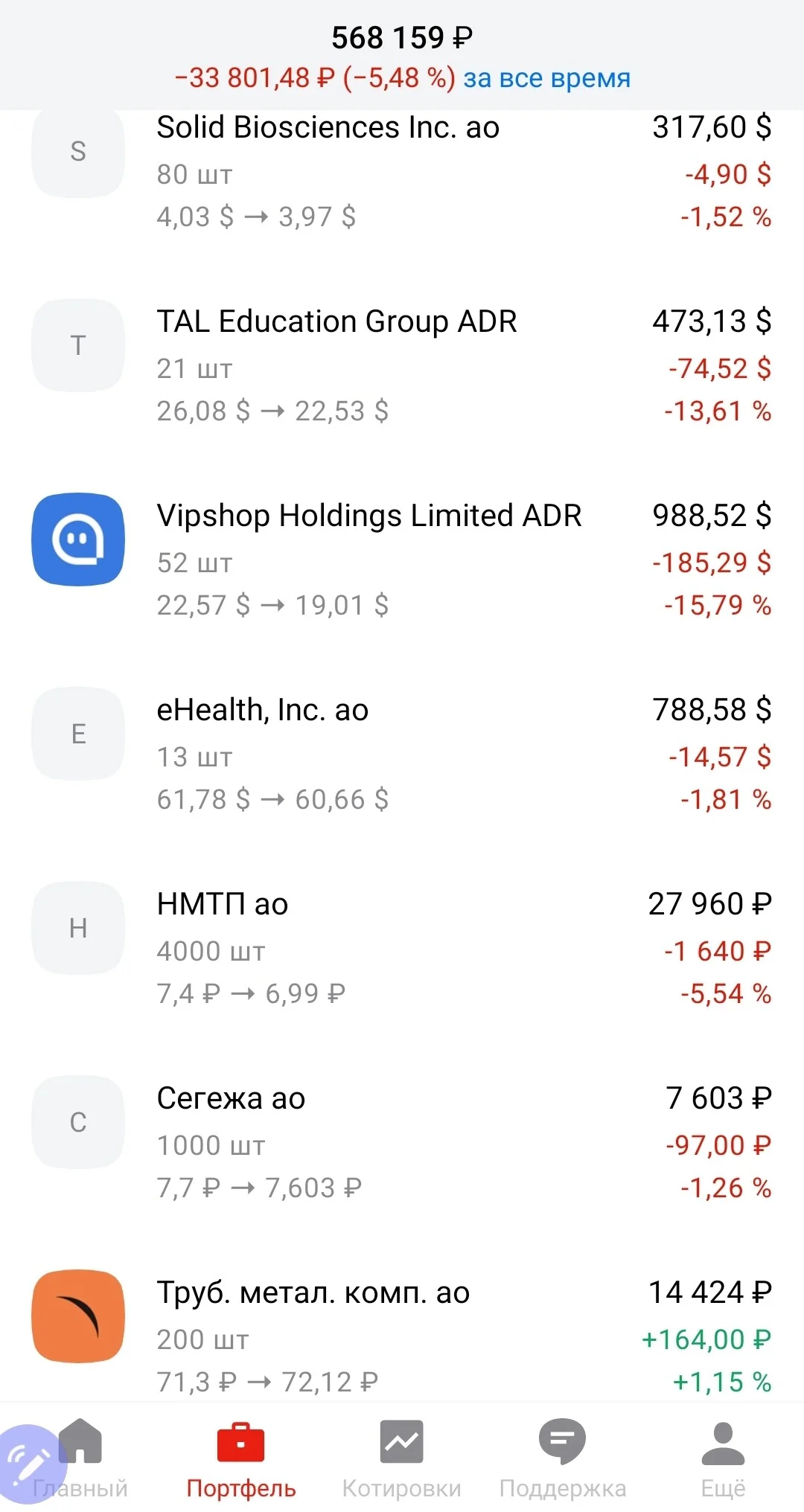This screenshot has width=804, height=1512.
Task: Select the НМТП ао stock row
Action: point(402,949)
